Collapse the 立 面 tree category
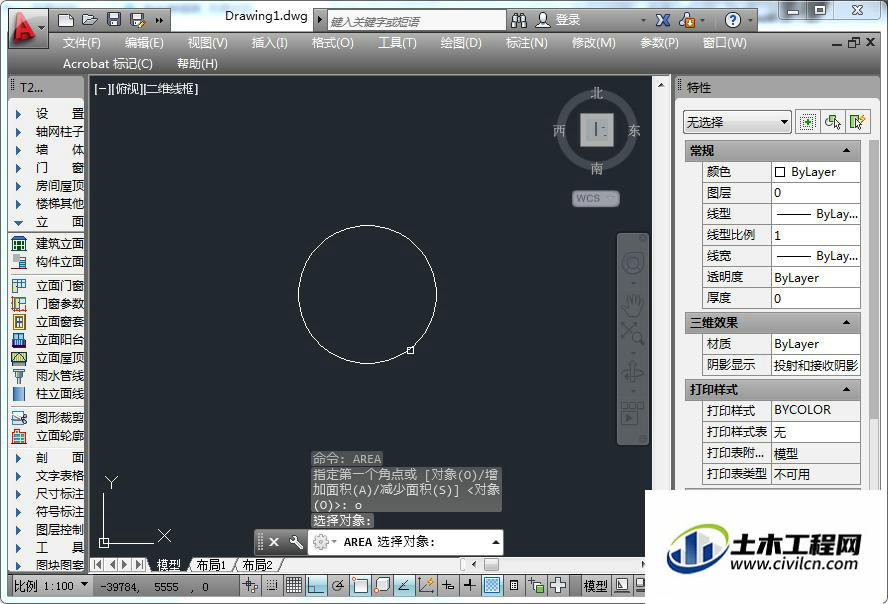888x604 pixels. (x=18, y=222)
